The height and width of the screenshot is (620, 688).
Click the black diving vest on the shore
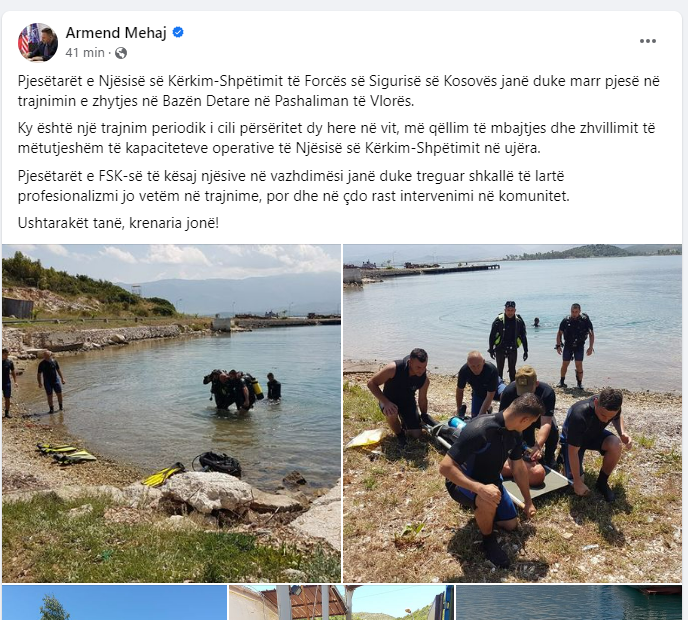tap(217, 464)
